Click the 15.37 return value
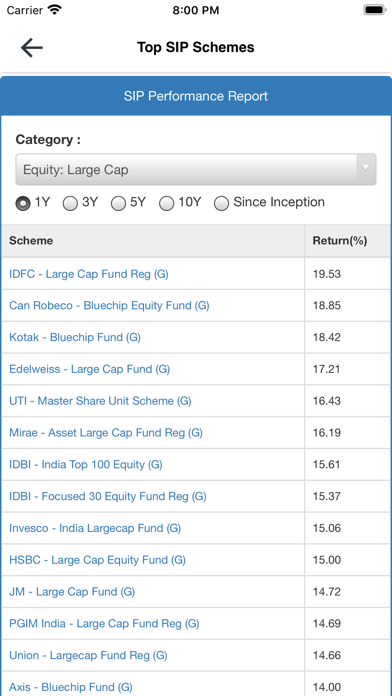The image size is (392, 696). [x=327, y=496]
